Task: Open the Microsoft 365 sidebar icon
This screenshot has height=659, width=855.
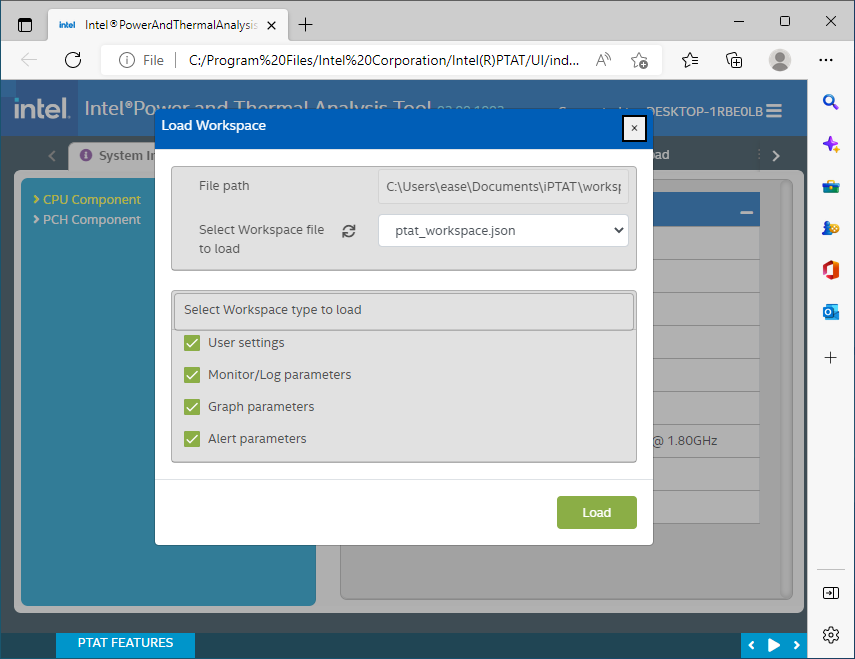Action: click(830, 270)
